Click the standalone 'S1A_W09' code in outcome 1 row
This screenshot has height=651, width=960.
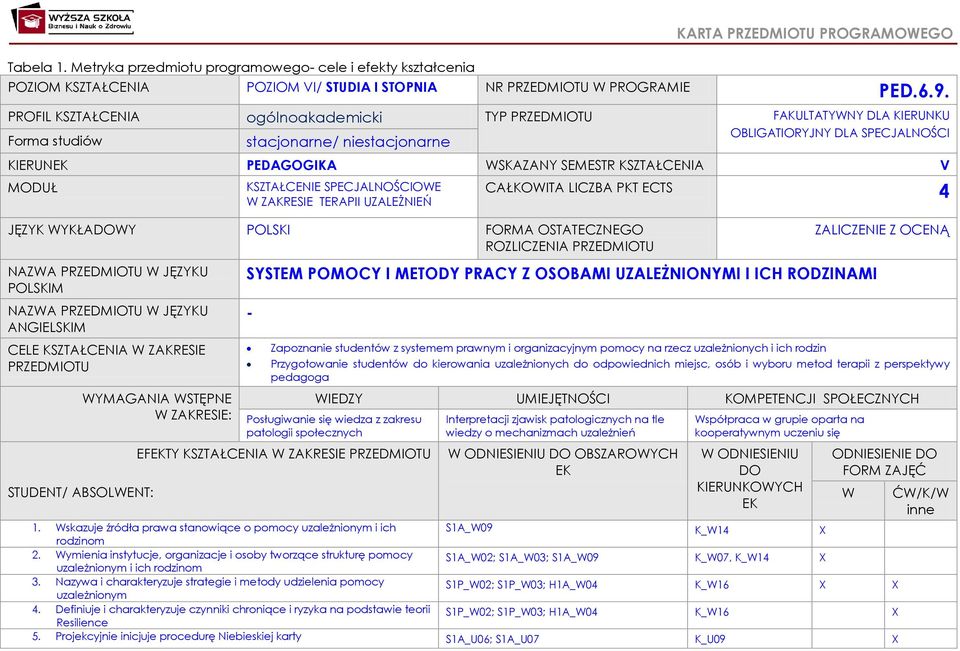(468, 527)
